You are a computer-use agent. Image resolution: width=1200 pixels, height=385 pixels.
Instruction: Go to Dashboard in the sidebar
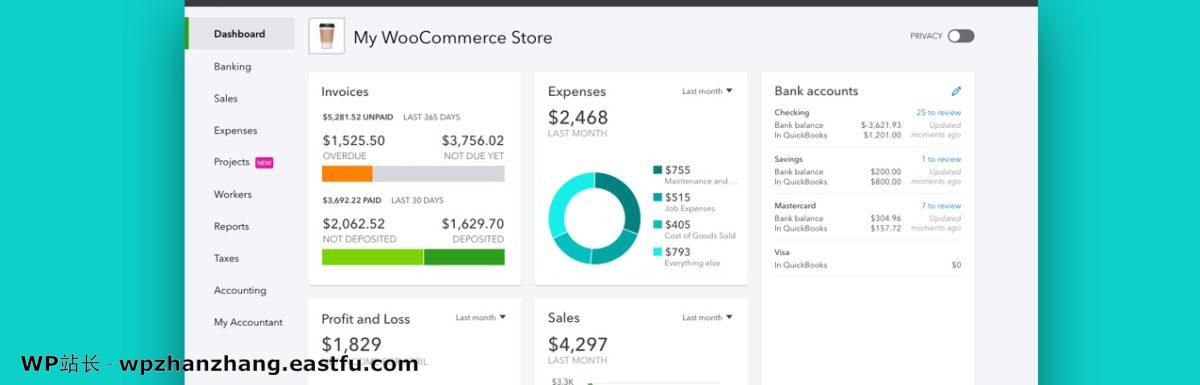240,34
